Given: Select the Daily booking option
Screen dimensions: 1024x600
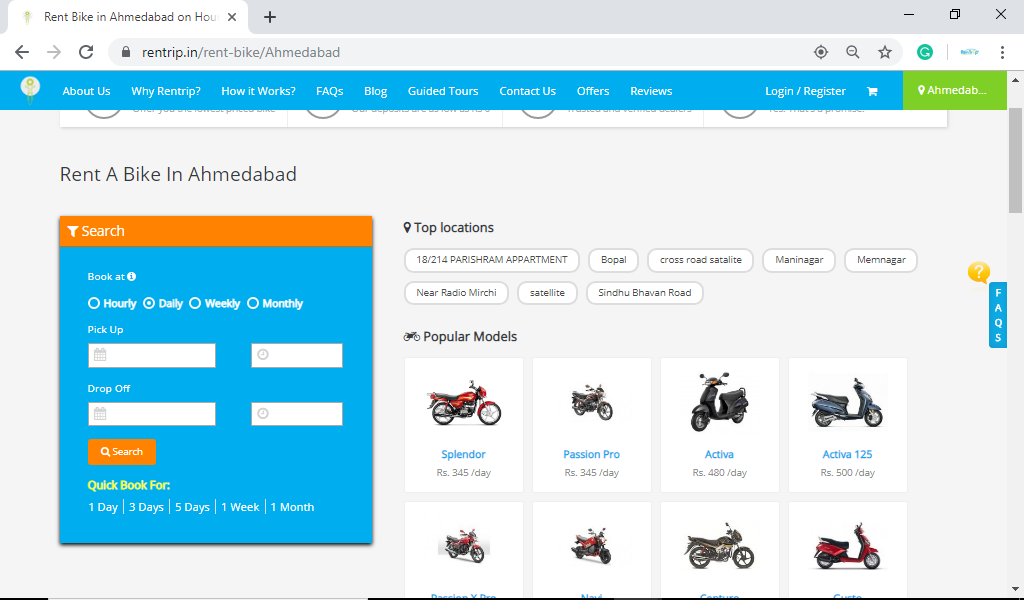Looking at the screenshot, I should pos(149,303).
